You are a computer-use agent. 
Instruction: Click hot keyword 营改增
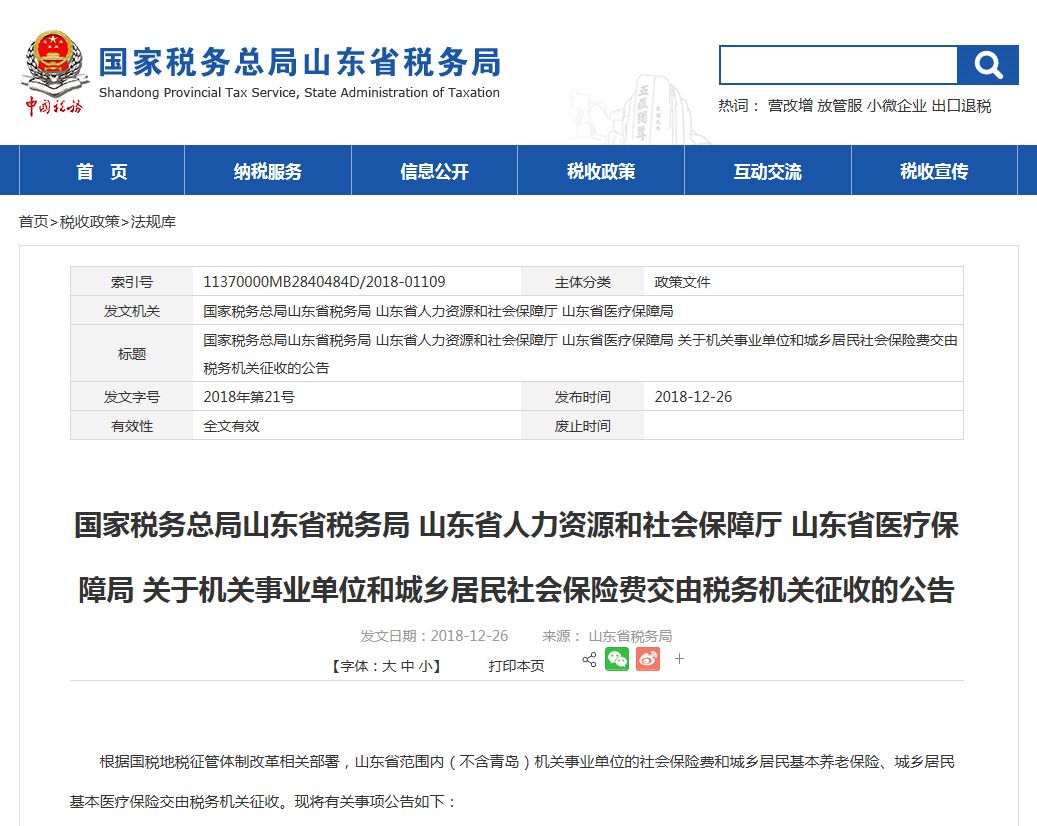pyautogui.click(x=790, y=106)
